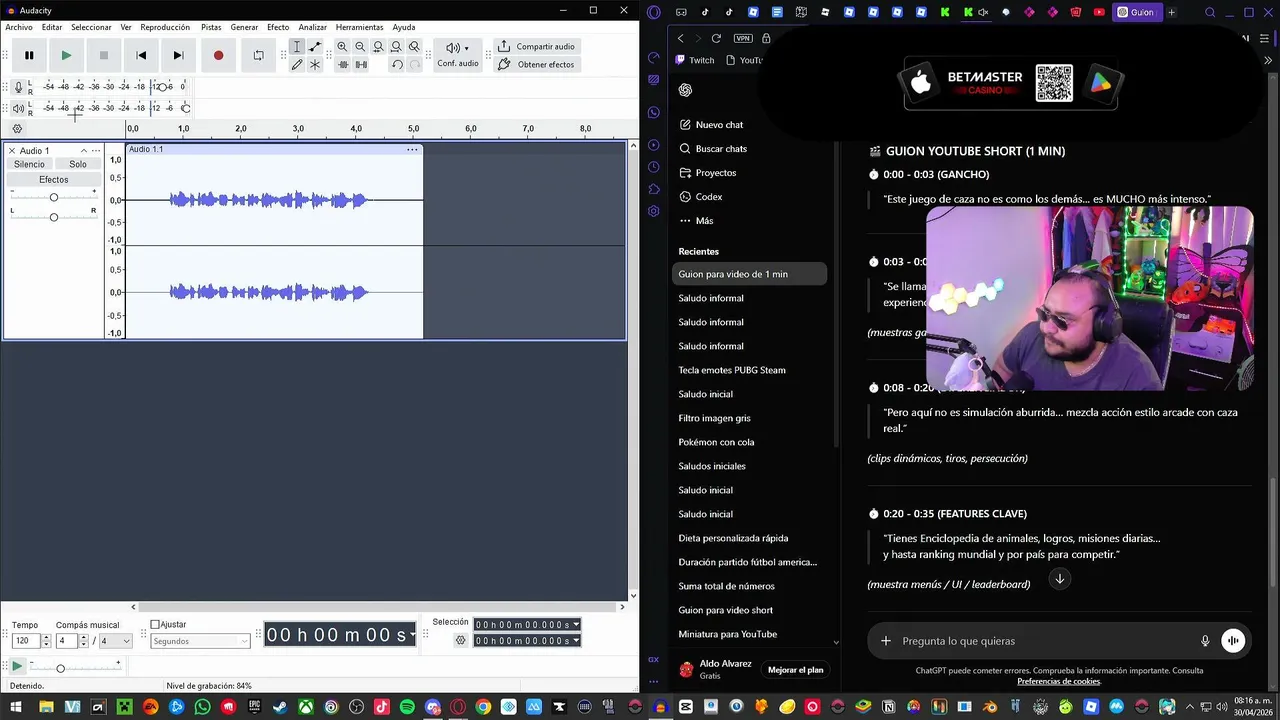Fit selection to width zoom icon
Image resolution: width=1280 pixels, height=720 pixels.
coord(378,47)
